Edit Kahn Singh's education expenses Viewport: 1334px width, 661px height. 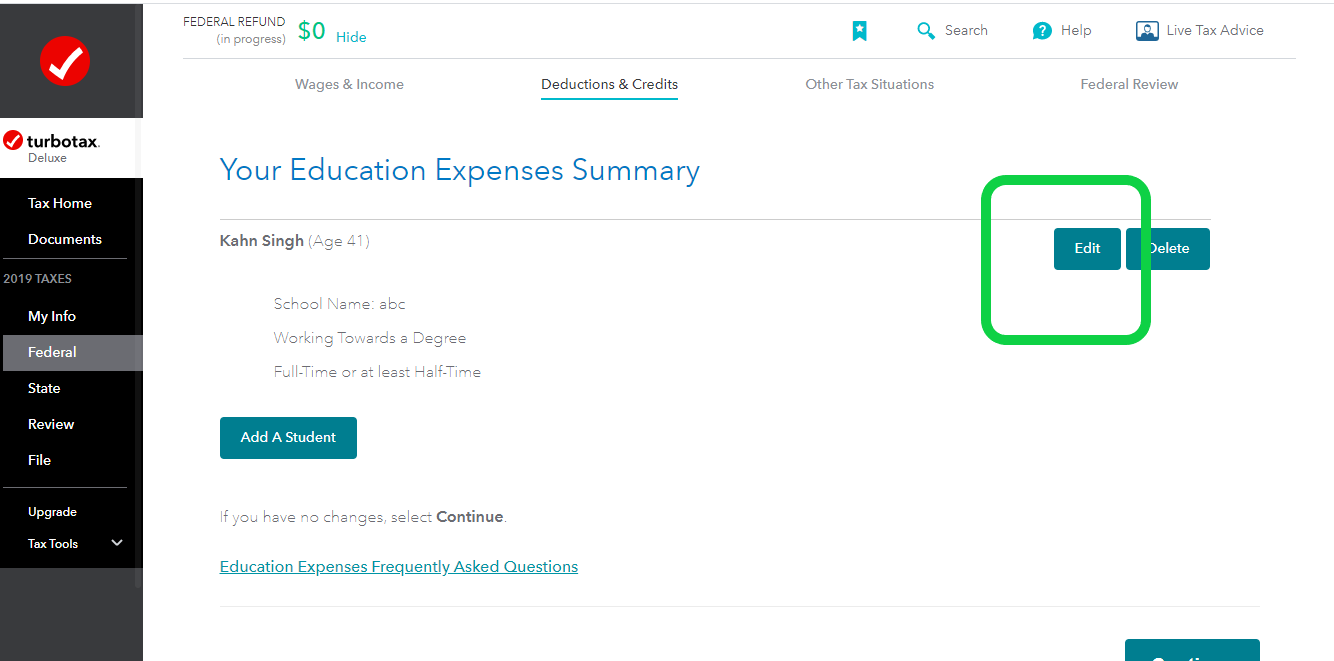click(1087, 249)
